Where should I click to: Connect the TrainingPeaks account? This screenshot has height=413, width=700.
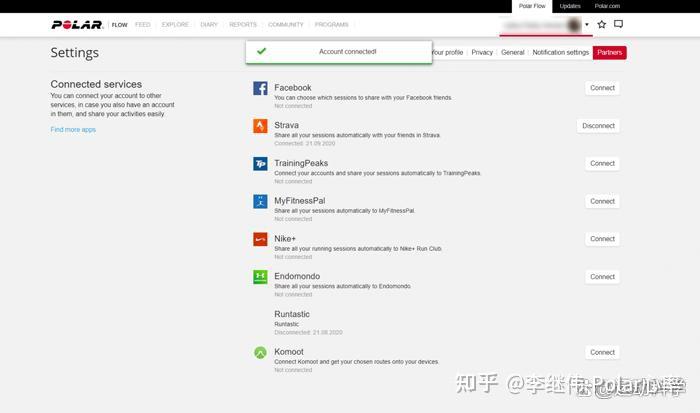point(602,163)
